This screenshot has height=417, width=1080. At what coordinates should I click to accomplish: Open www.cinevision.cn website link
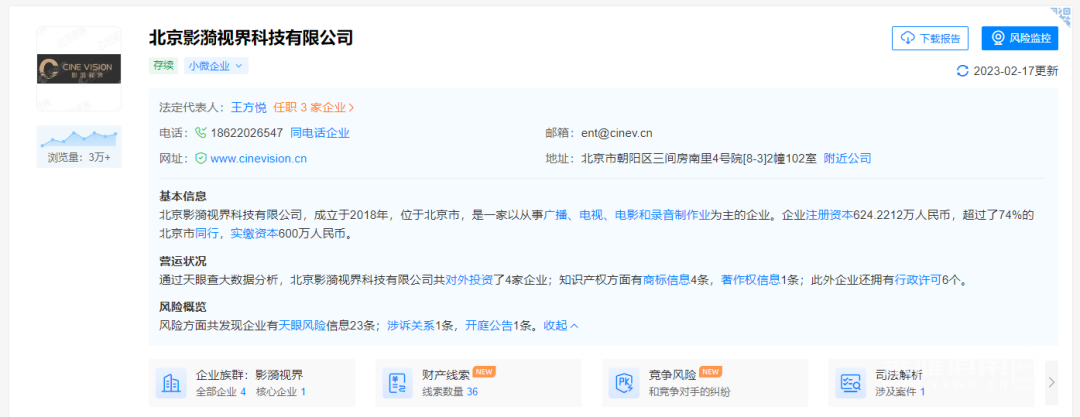point(258,158)
